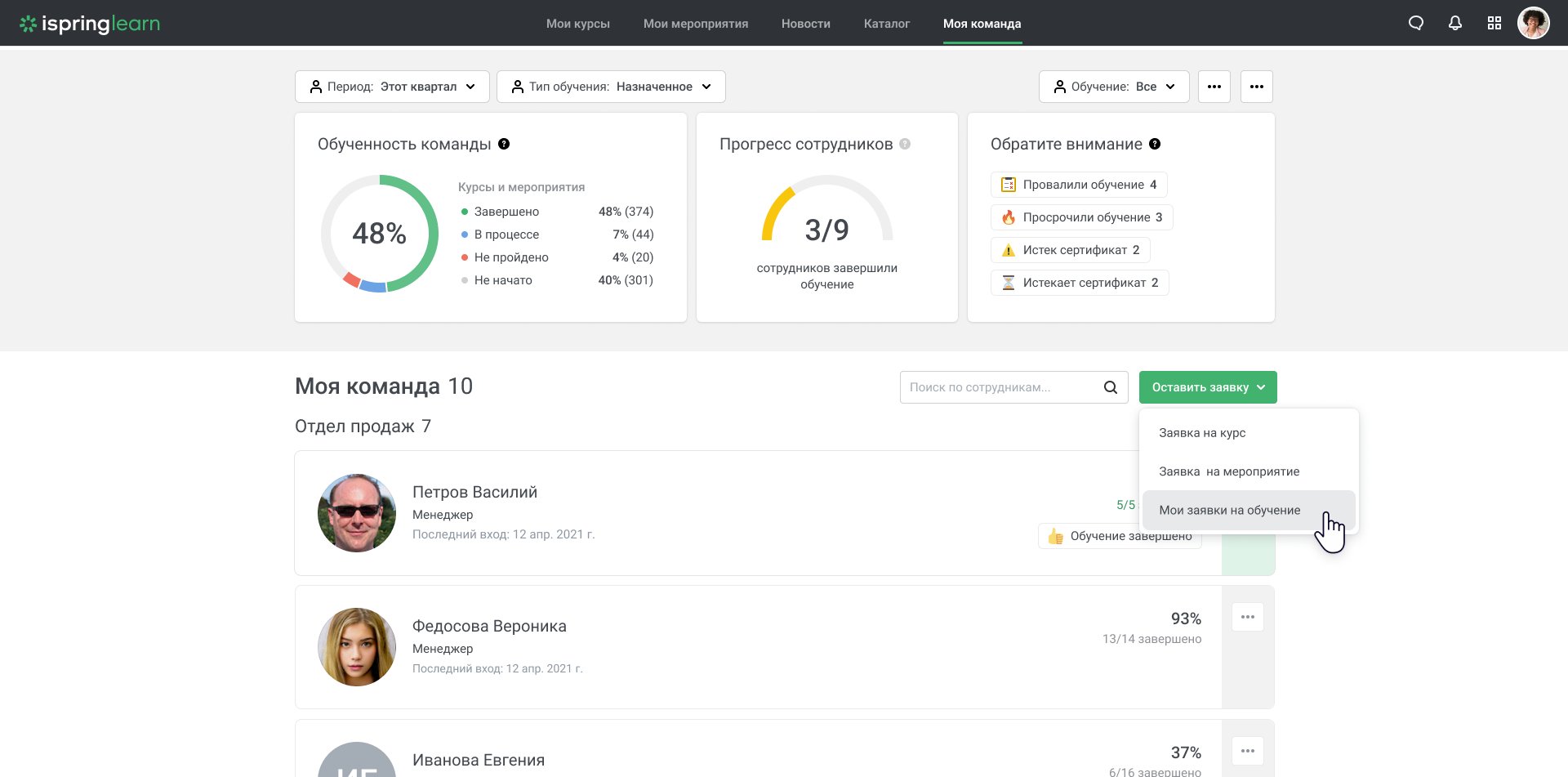This screenshot has height=777, width=1568.
Task: Select the Провалили обучение 4 filter
Action: (x=1079, y=184)
